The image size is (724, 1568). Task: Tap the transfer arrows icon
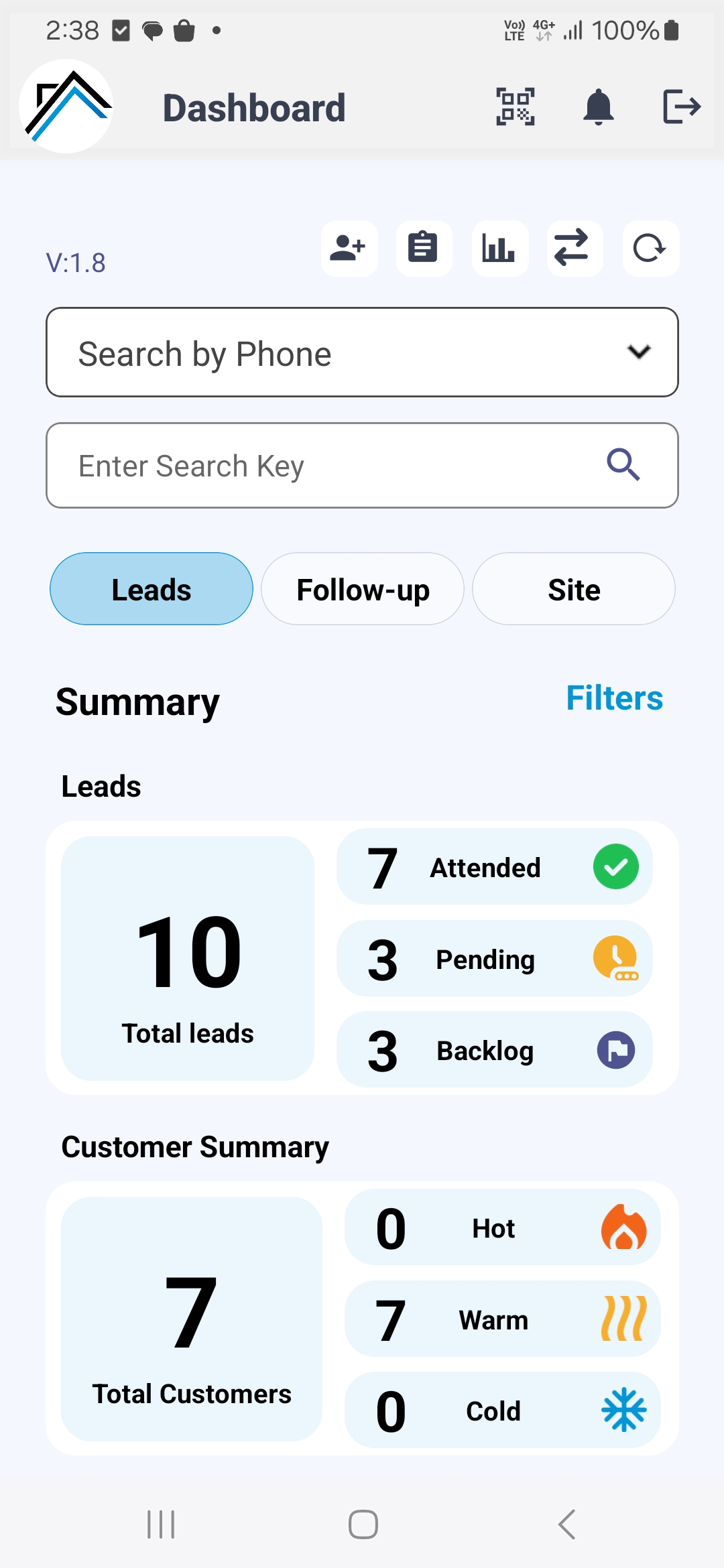point(575,249)
